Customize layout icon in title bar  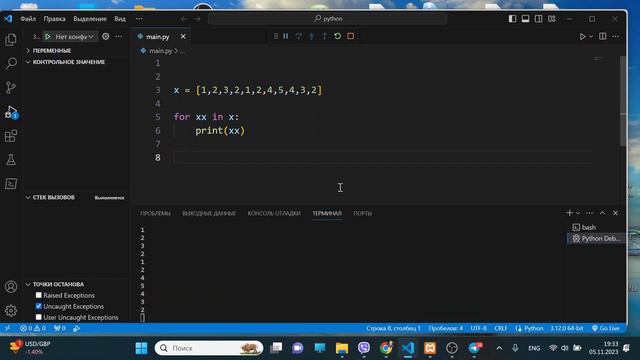(x=551, y=19)
